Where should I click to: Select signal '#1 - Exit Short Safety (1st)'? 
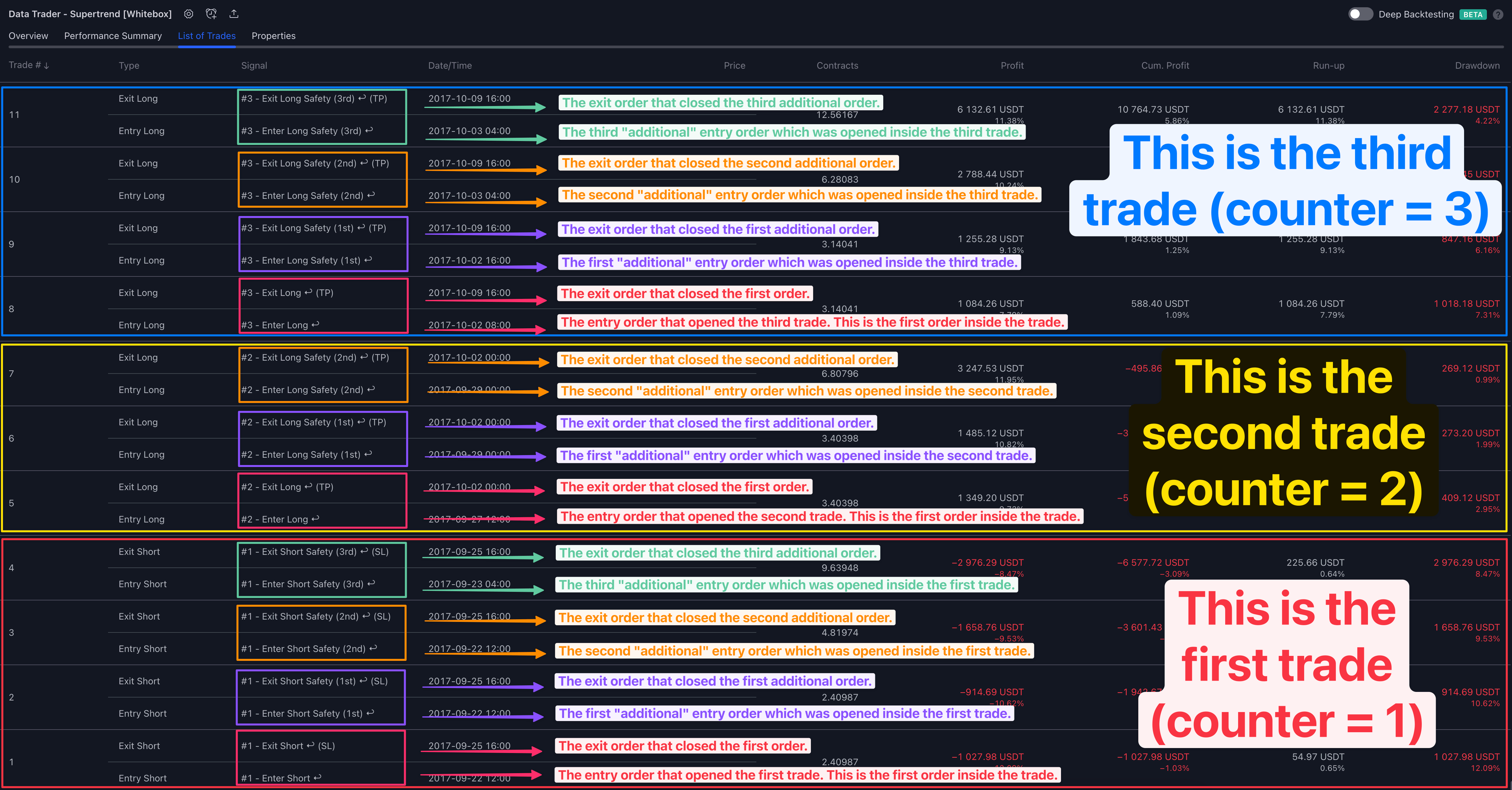(x=315, y=681)
